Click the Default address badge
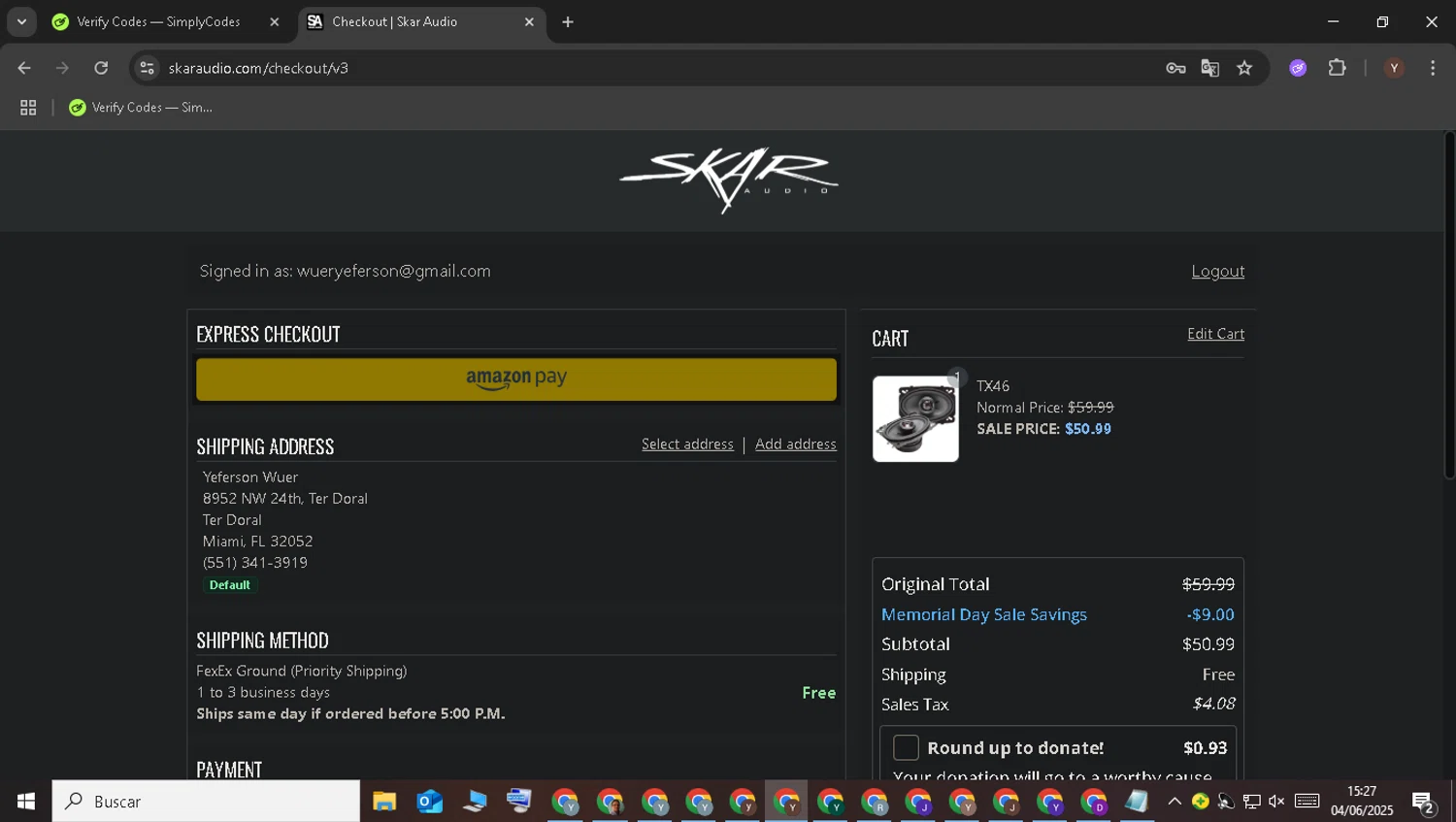1456x822 pixels. click(230, 585)
